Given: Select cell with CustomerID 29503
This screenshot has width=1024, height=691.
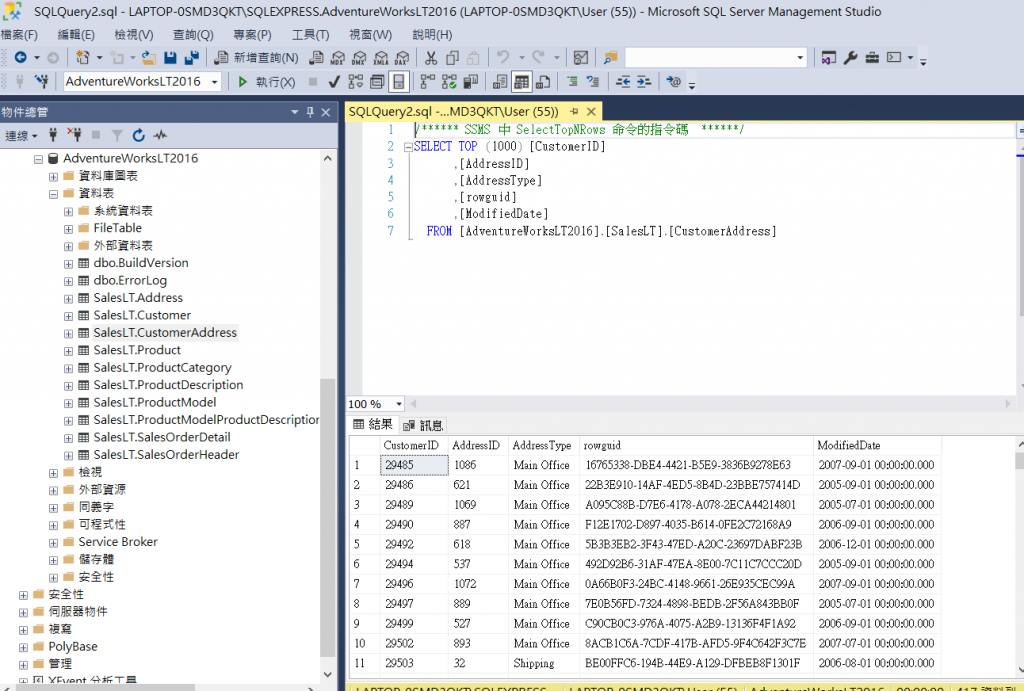Looking at the screenshot, I should pyautogui.click(x=413, y=663).
